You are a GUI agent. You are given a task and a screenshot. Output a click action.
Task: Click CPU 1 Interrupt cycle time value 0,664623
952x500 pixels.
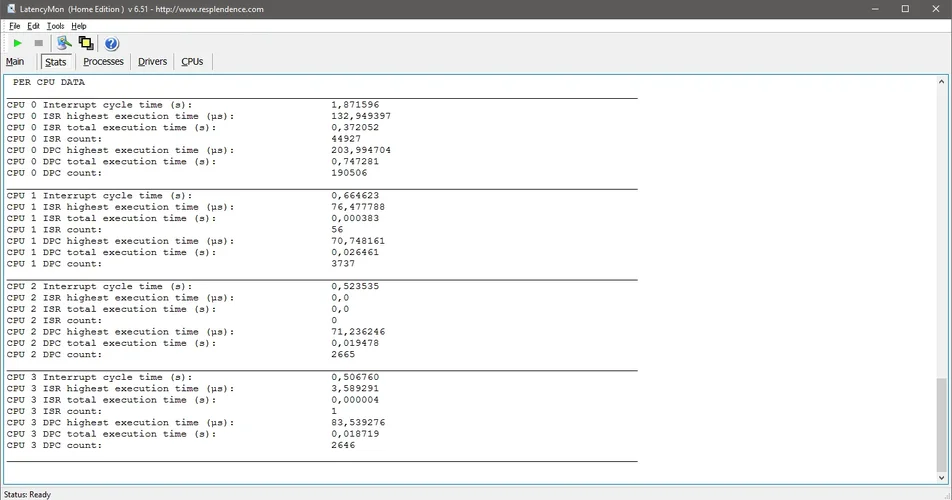coord(355,195)
